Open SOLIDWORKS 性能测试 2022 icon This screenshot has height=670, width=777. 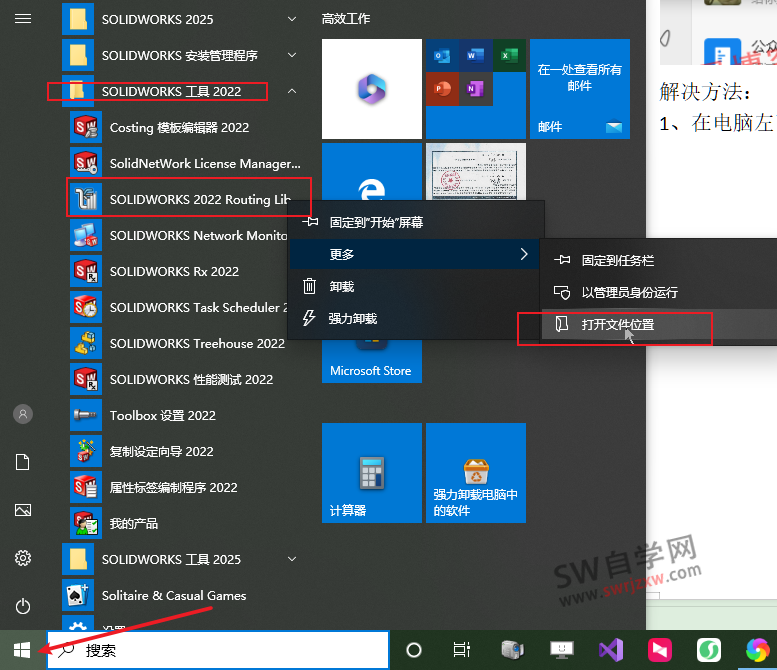click(x=86, y=379)
